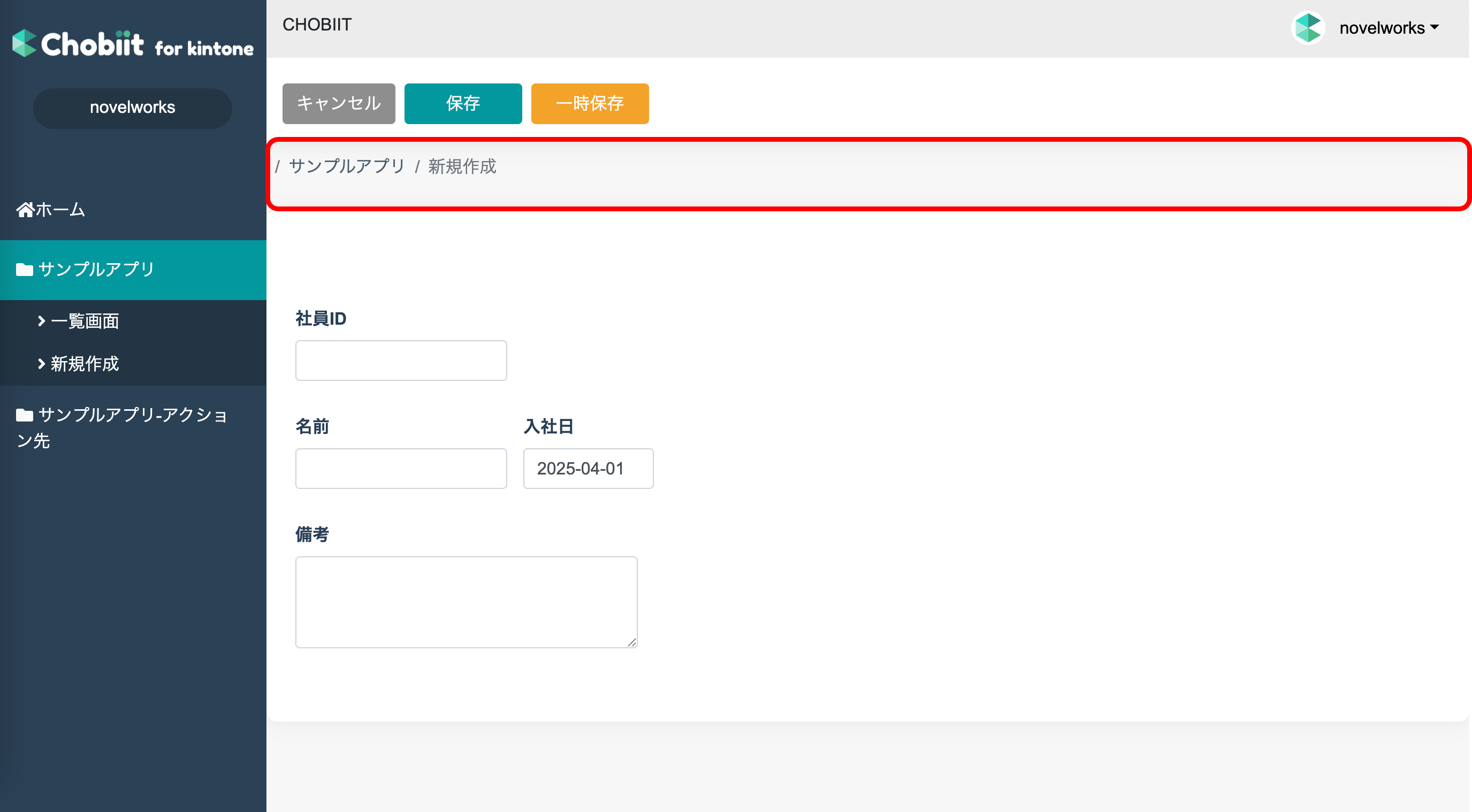Viewport: 1472px width, 812px height.
Task: Open the 入社日 date field
Action: click(x=589, y=469)
